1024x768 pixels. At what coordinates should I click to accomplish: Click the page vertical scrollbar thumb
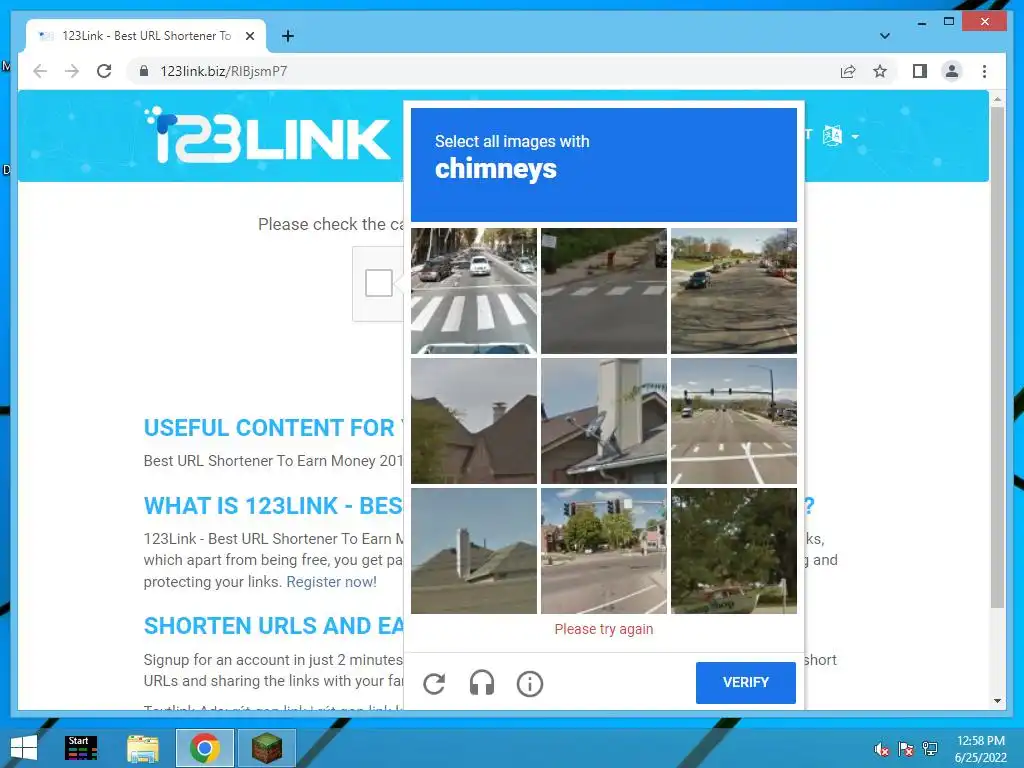click(997, 358)
